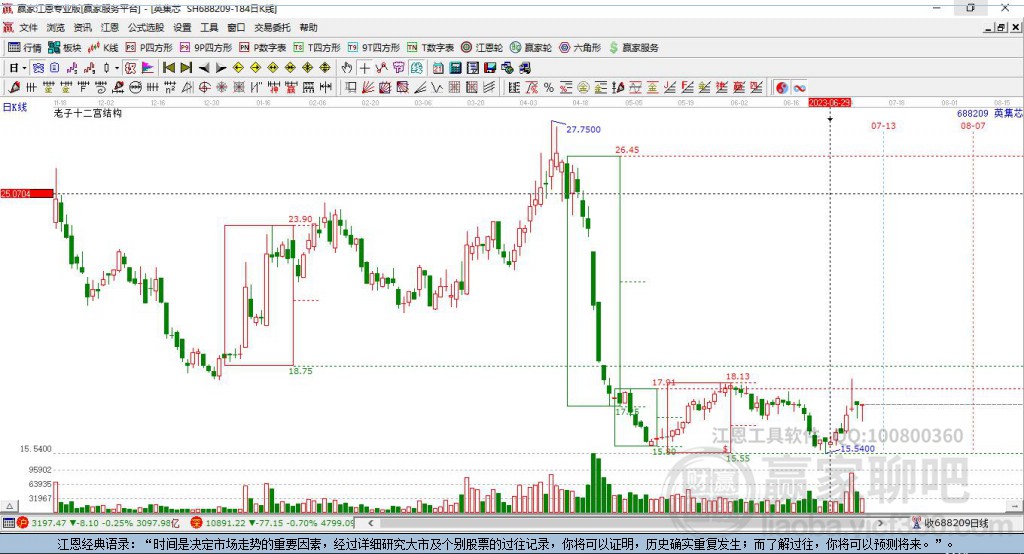Open 赢家服务 with dollar icon

point(633,48)
